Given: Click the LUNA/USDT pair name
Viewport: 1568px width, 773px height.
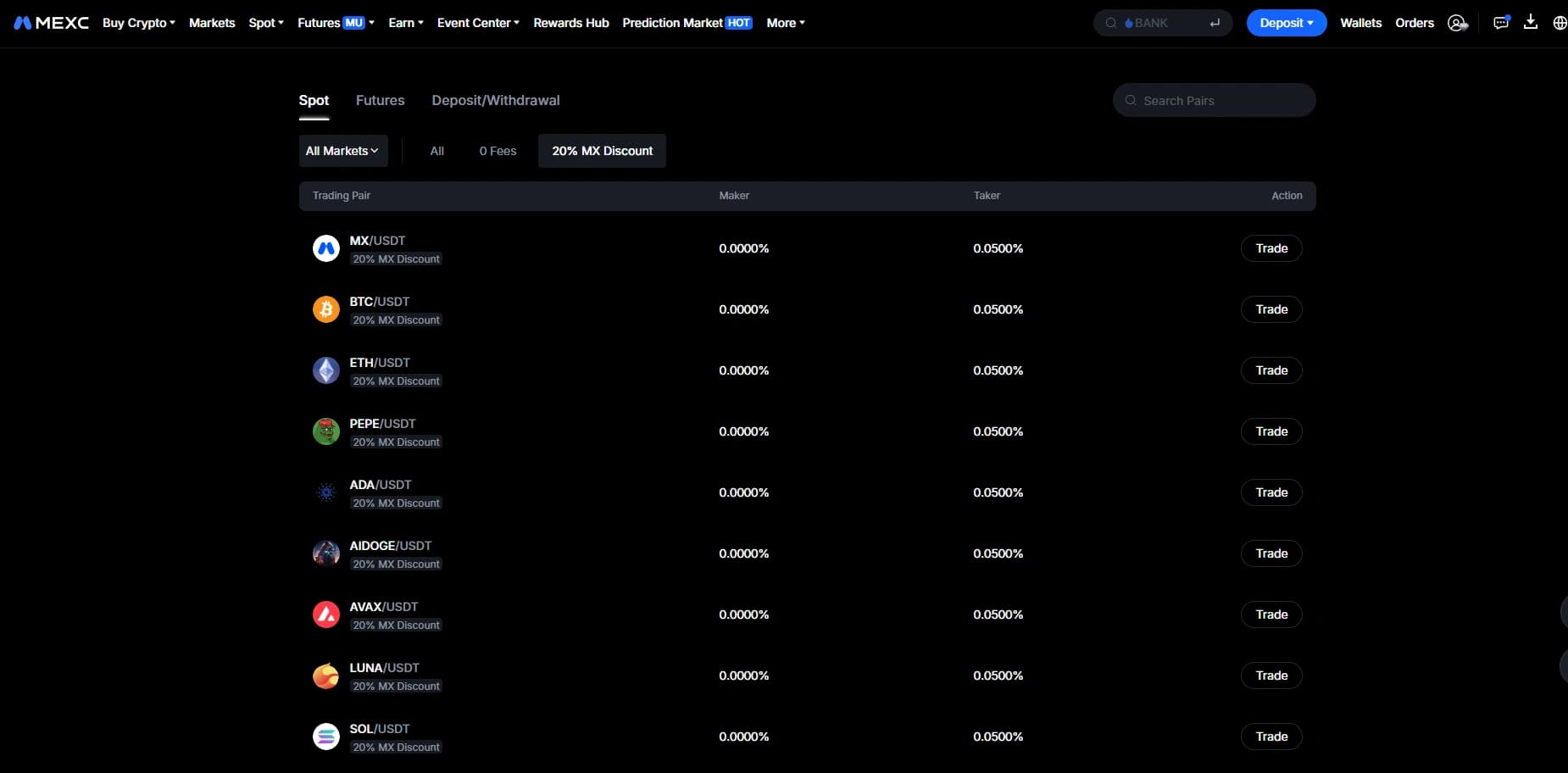Looking at the screenshot, I should pyautogui.click(x=384, y=668).
